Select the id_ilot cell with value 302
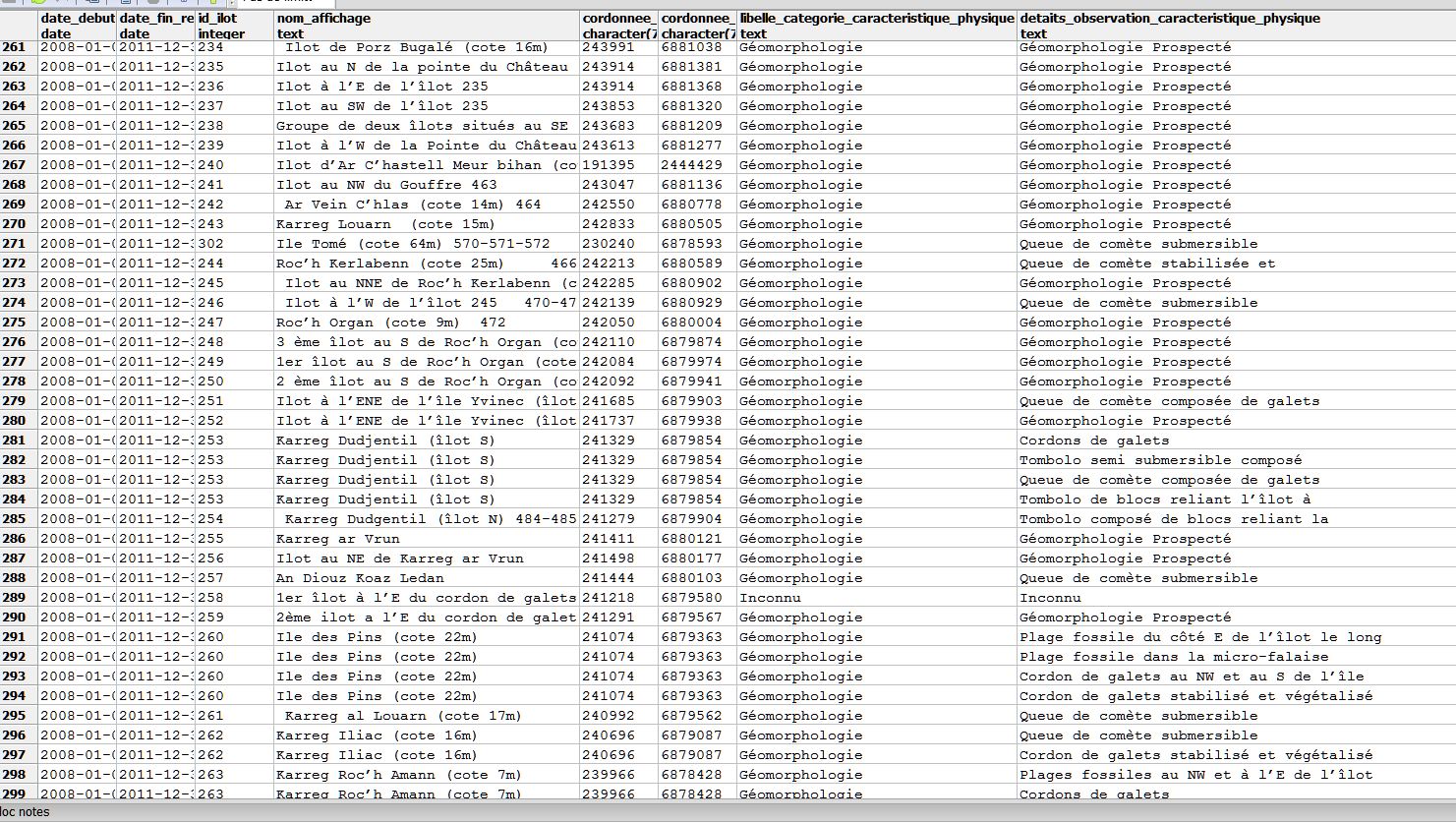 click(x=211, y=244)
